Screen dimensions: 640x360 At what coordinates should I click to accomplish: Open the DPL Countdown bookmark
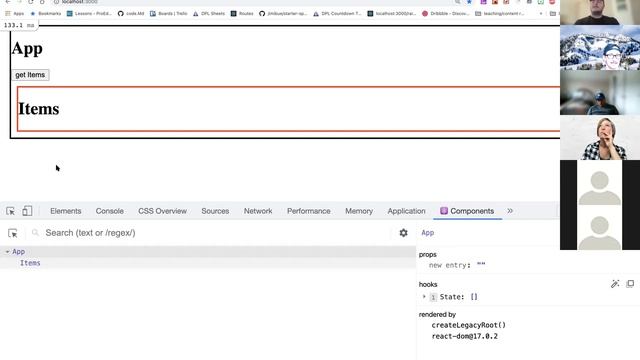(x=338, y=13)
